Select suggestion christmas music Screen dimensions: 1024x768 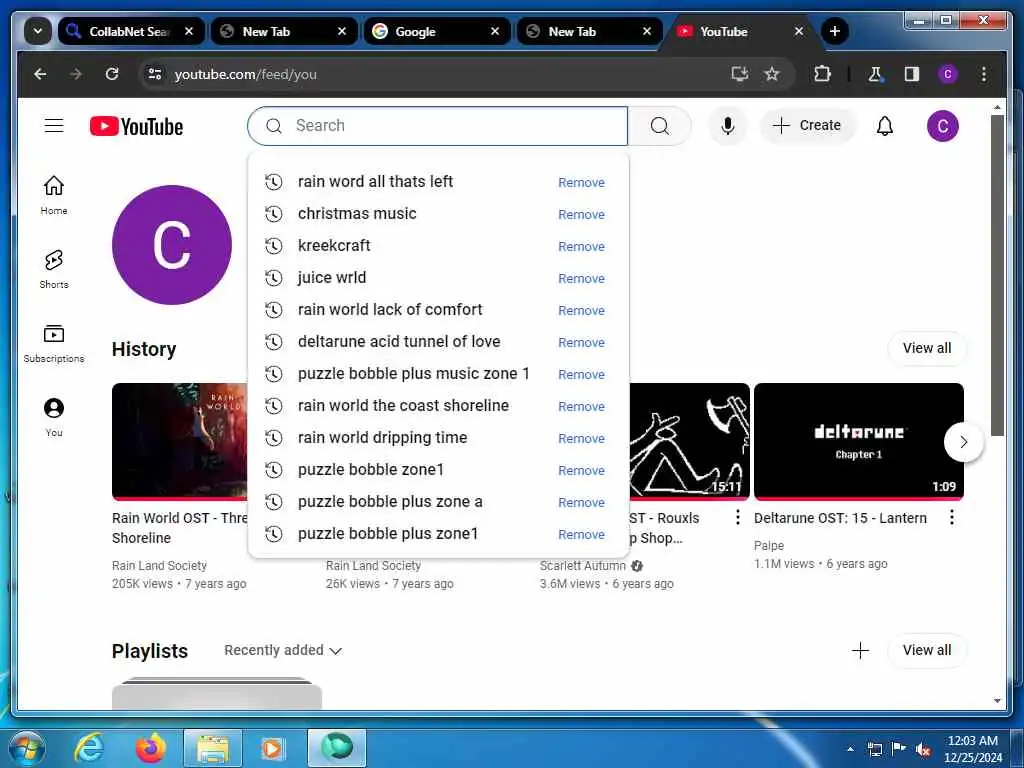click(x=357, y=214)
